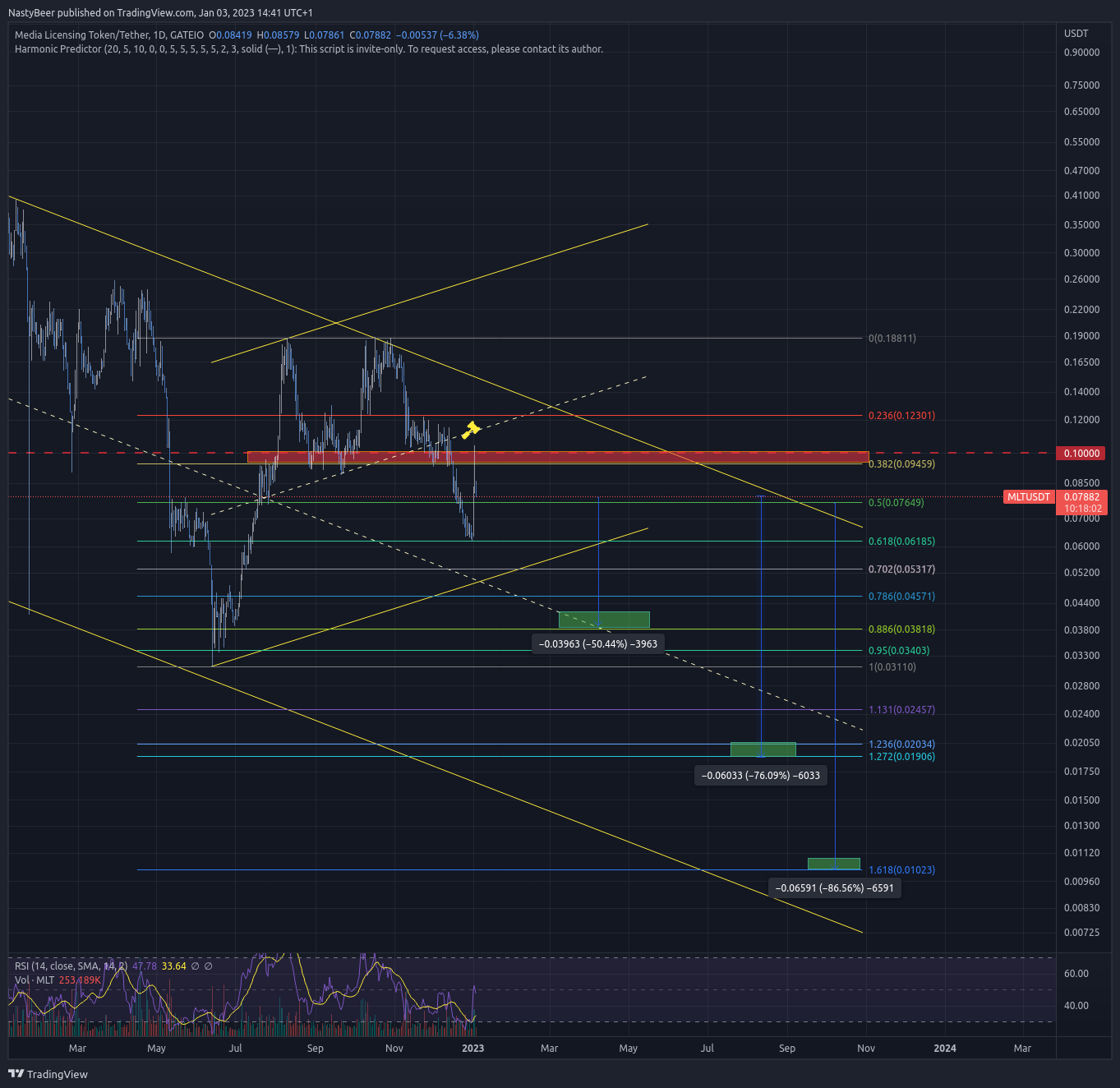The image size is (1120, 1088).
Task: Select the Fib label 0.95(0.03403)
Action: 899,651
